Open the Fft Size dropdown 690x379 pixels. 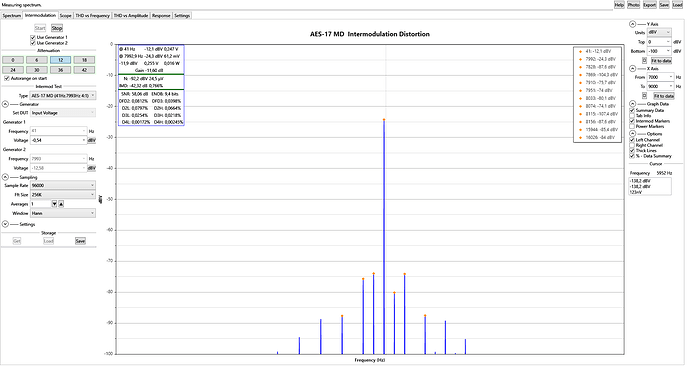point(62,195)
